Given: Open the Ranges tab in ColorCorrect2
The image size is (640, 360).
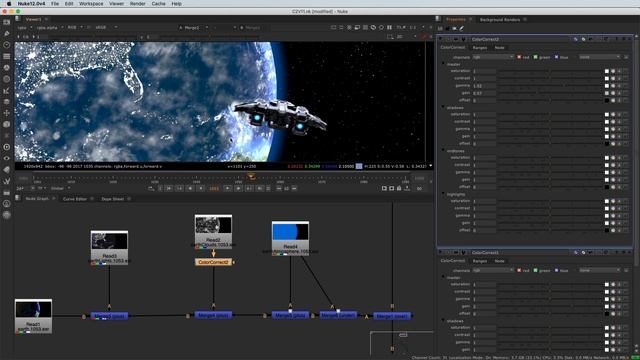Looking at the screenshot, I should [x=480, y=48].
